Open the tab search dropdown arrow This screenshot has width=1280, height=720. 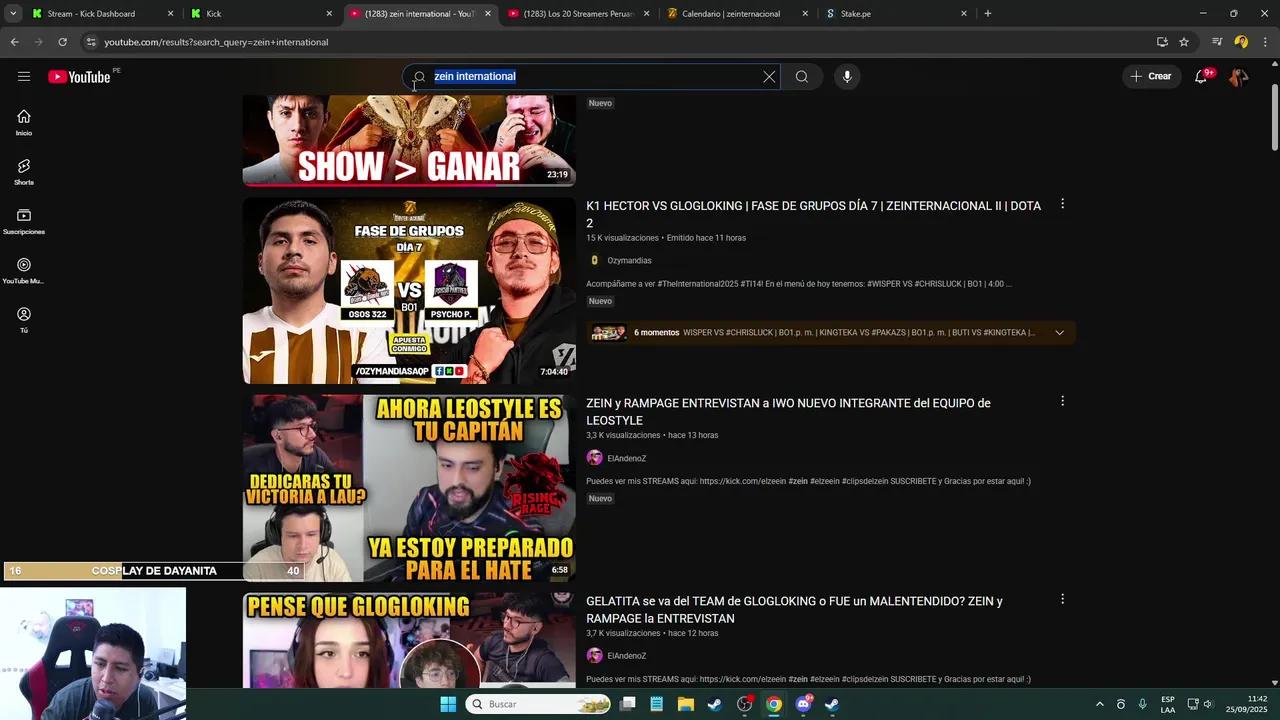[13, 14]
